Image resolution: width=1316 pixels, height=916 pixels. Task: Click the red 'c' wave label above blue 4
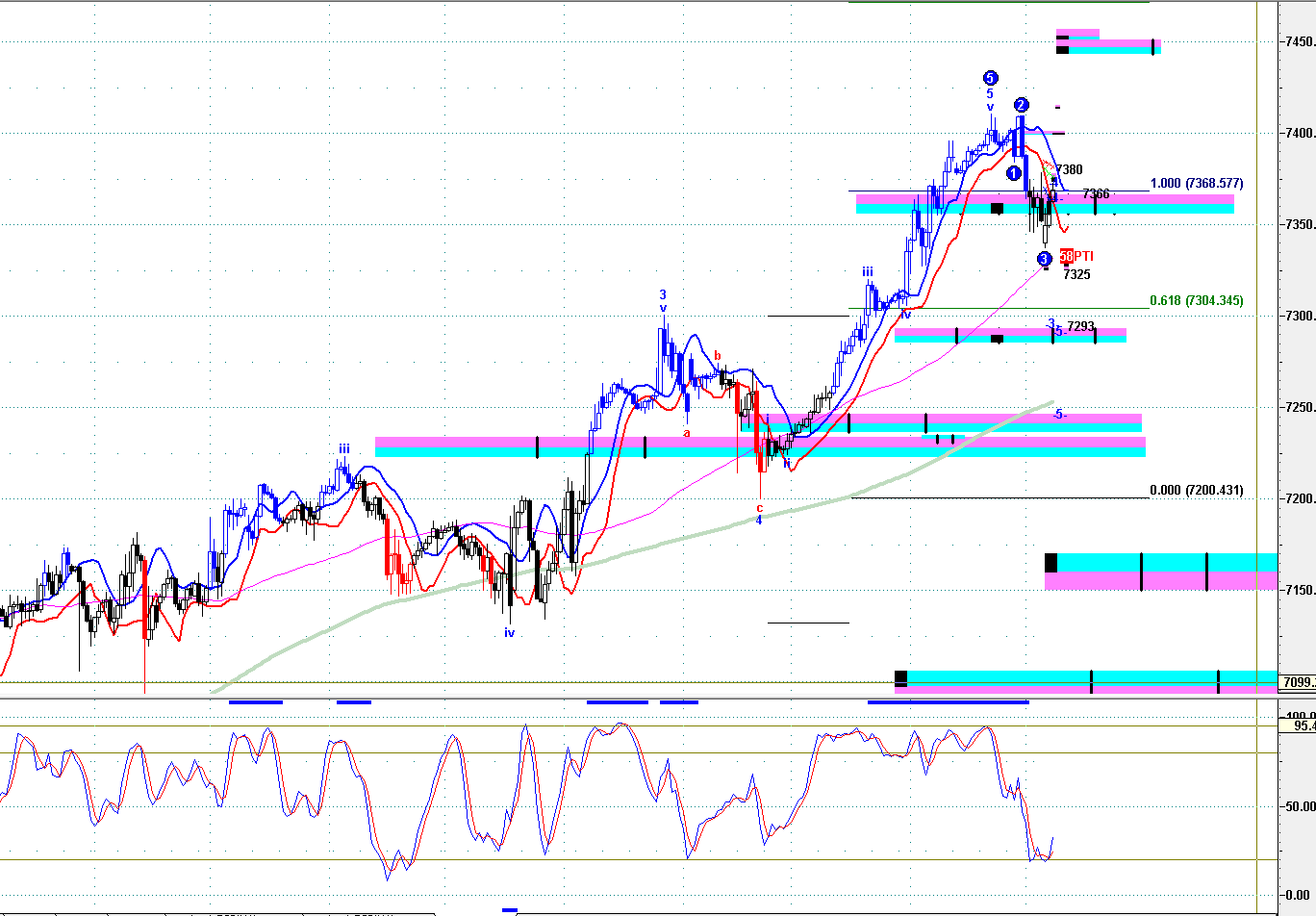tap(759, 507)
